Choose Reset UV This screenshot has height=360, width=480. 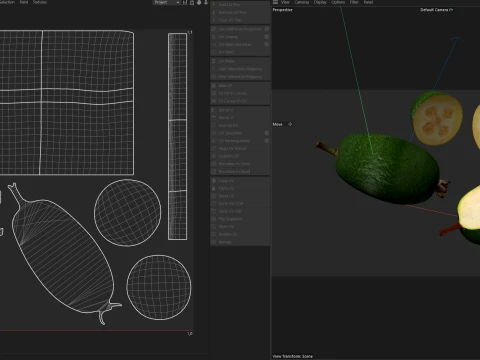click(x=240, y=196)
